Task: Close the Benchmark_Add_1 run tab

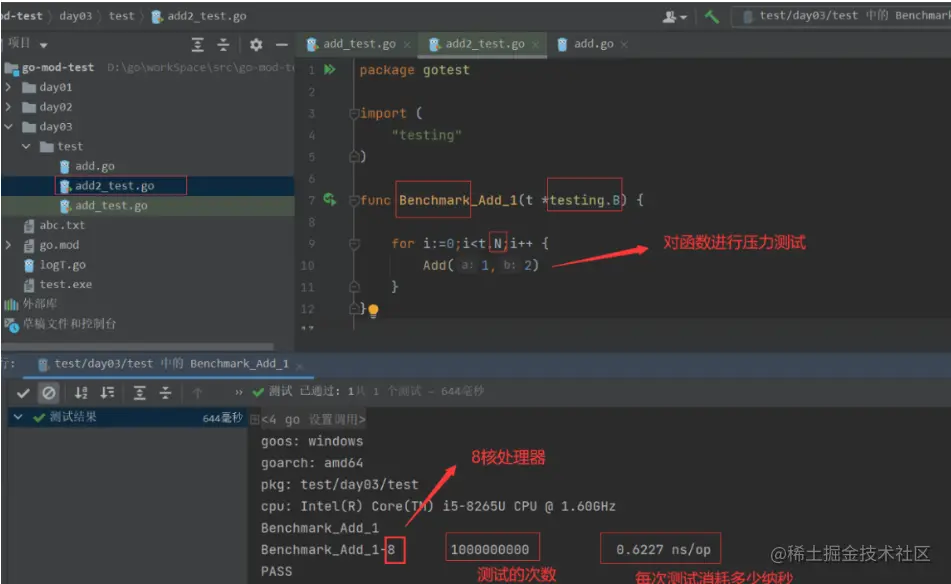Action: (x=299, y=364)
